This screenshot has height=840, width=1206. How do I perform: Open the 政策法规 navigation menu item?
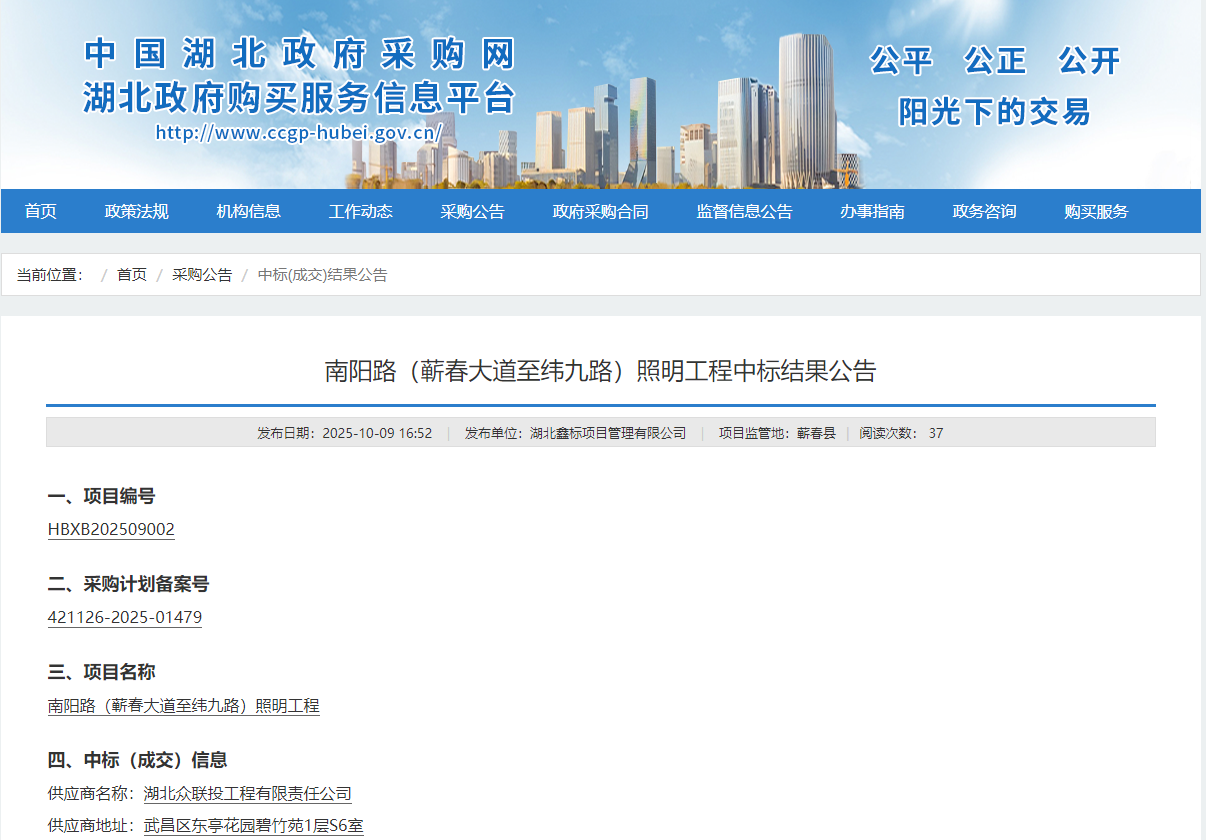pyautogui.click(x=137, y=211)
